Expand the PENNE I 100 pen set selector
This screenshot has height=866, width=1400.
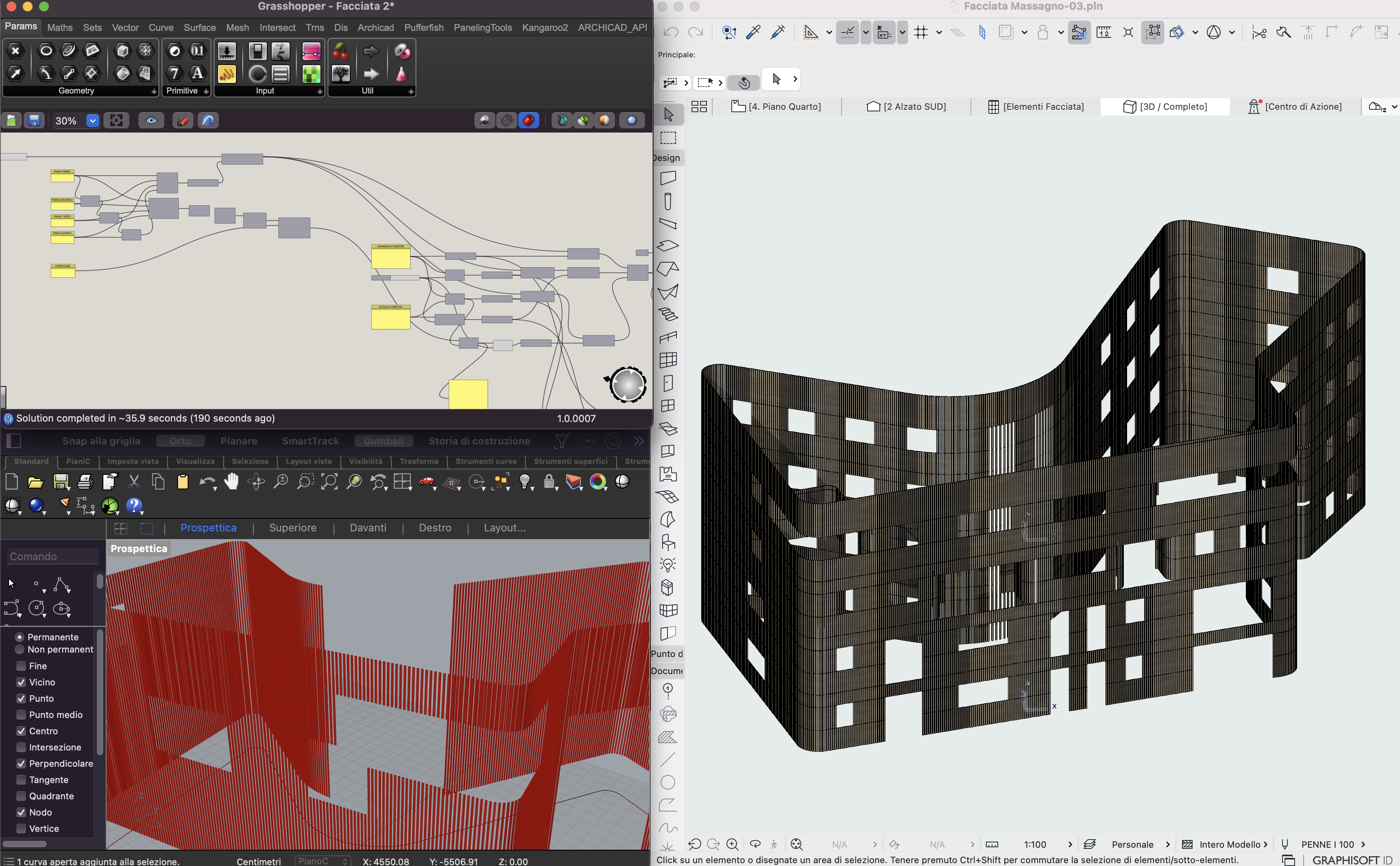coord(1363,844)
